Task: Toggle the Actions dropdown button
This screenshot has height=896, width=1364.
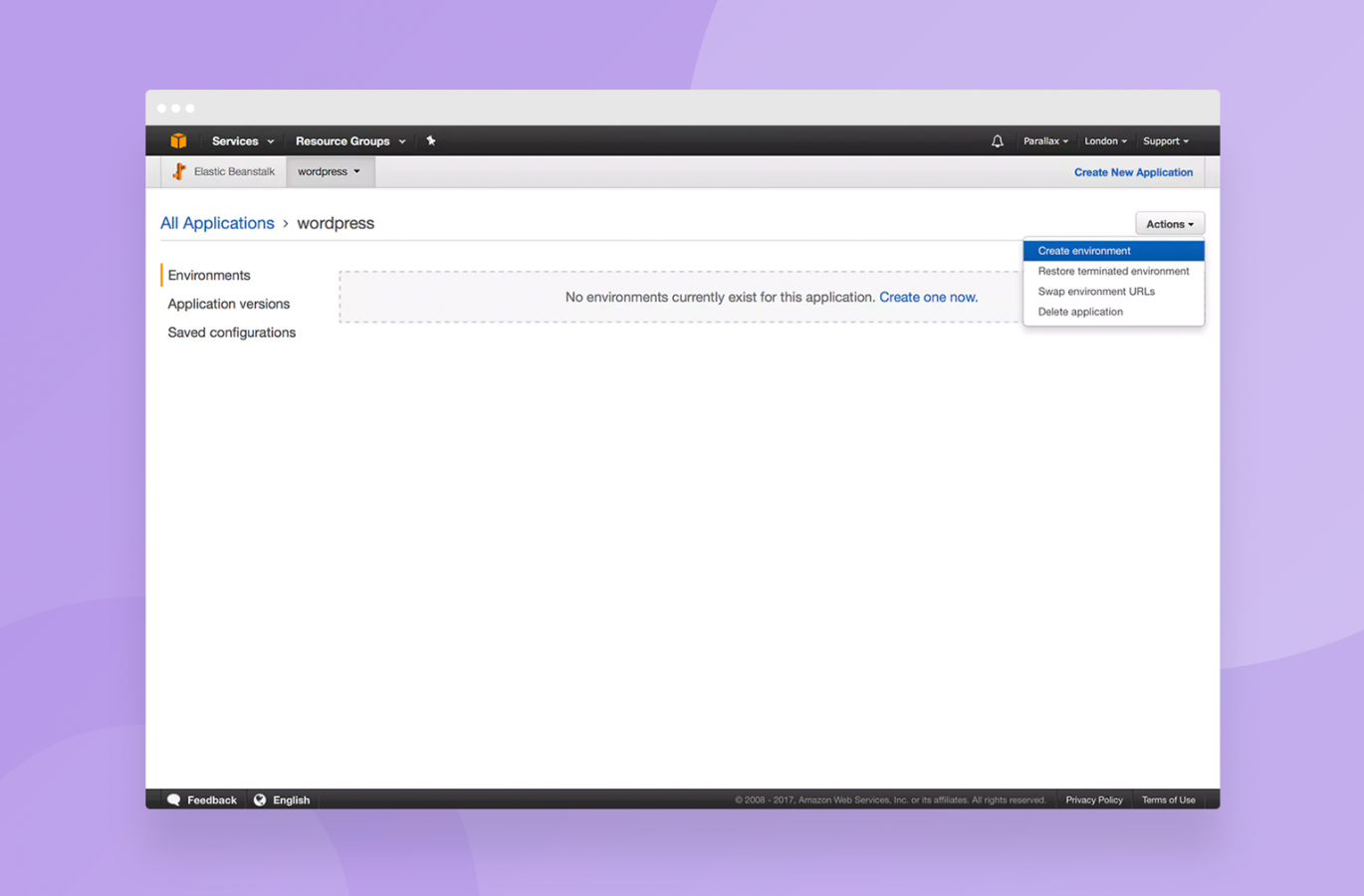Action: point(1170,224)
